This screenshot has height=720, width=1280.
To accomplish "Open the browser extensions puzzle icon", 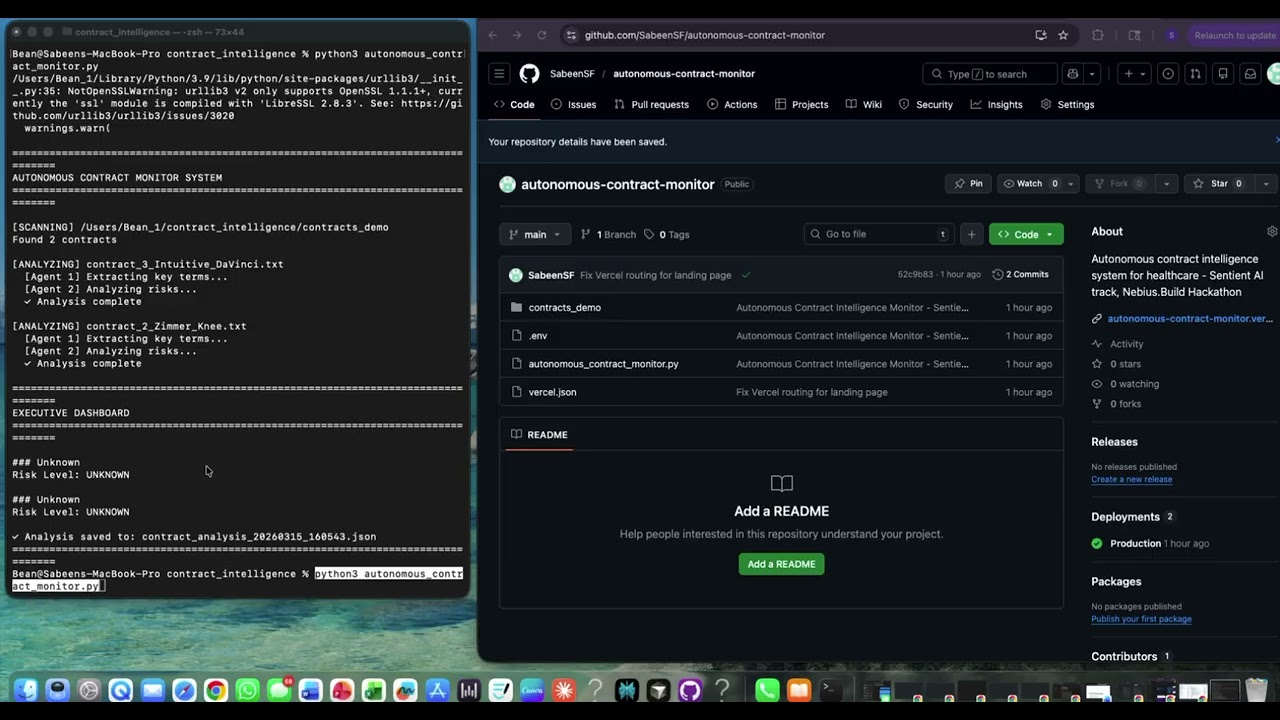I will (x=1098, y=35).
